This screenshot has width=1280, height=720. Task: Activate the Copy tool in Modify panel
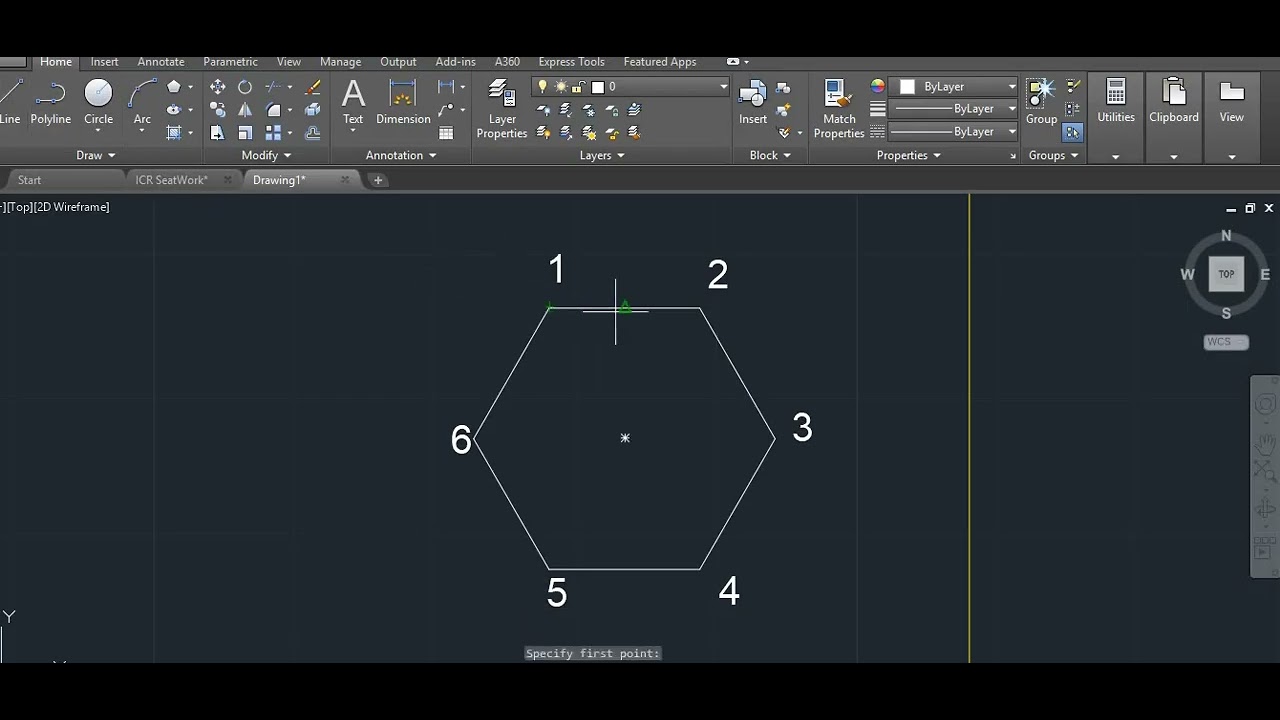tap(217, 110)
